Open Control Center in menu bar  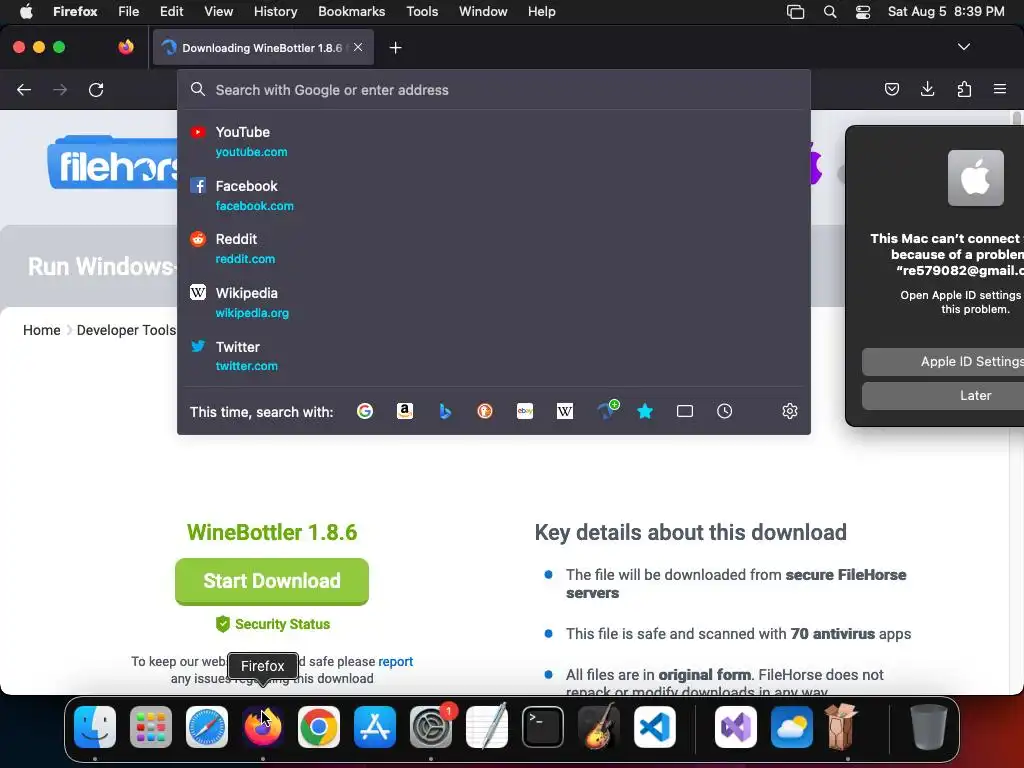click(x=863, y=12)
